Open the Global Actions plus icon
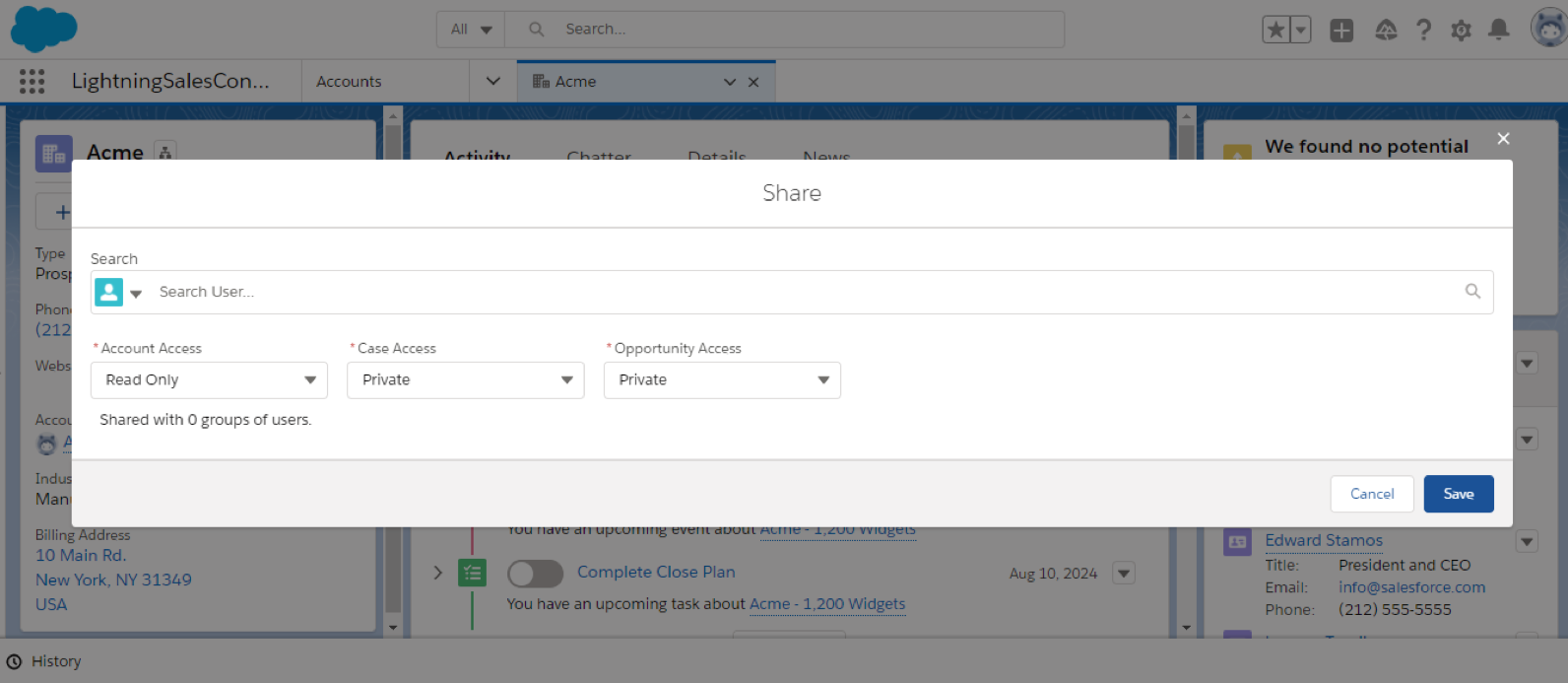This screenshot has height=683, width=1568. 1341,30
